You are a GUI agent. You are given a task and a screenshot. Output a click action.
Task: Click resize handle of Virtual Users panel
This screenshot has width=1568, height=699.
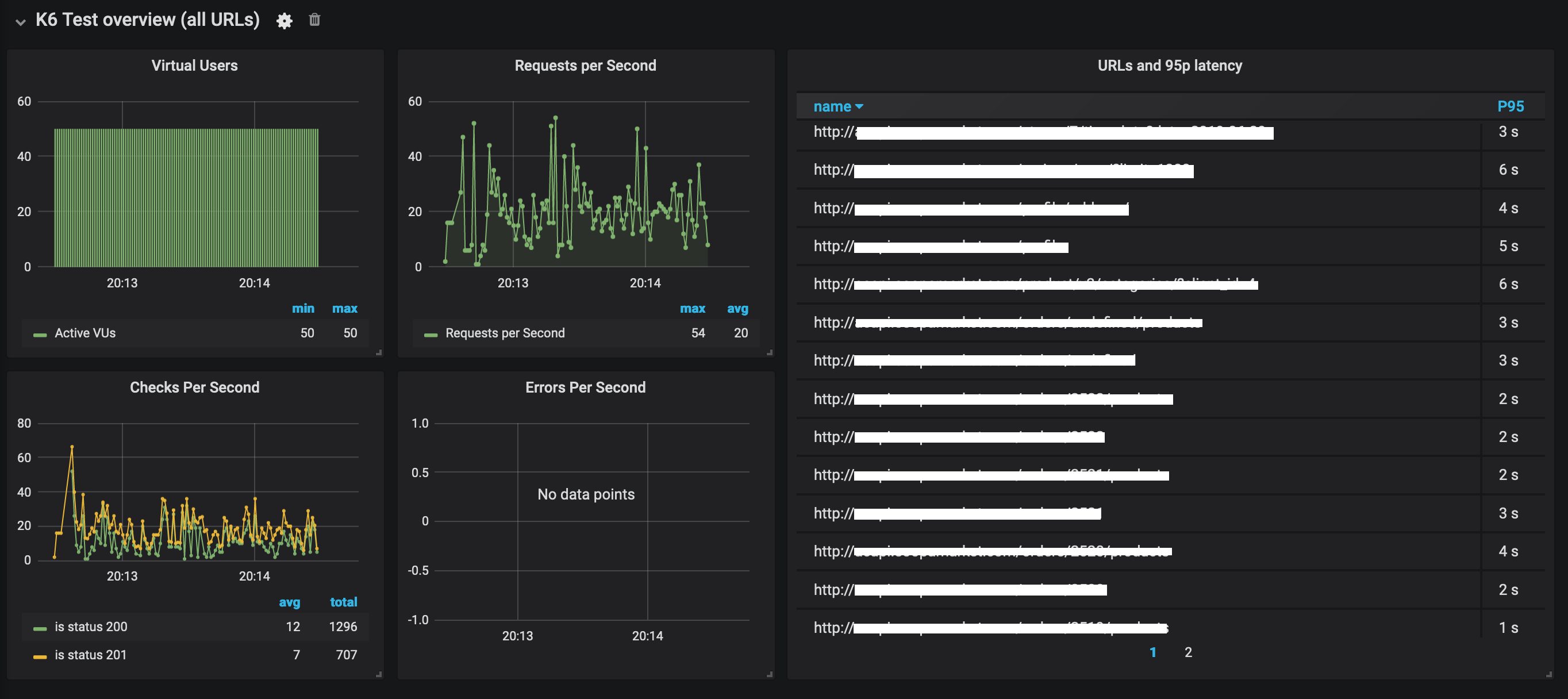tap(379, 352)
